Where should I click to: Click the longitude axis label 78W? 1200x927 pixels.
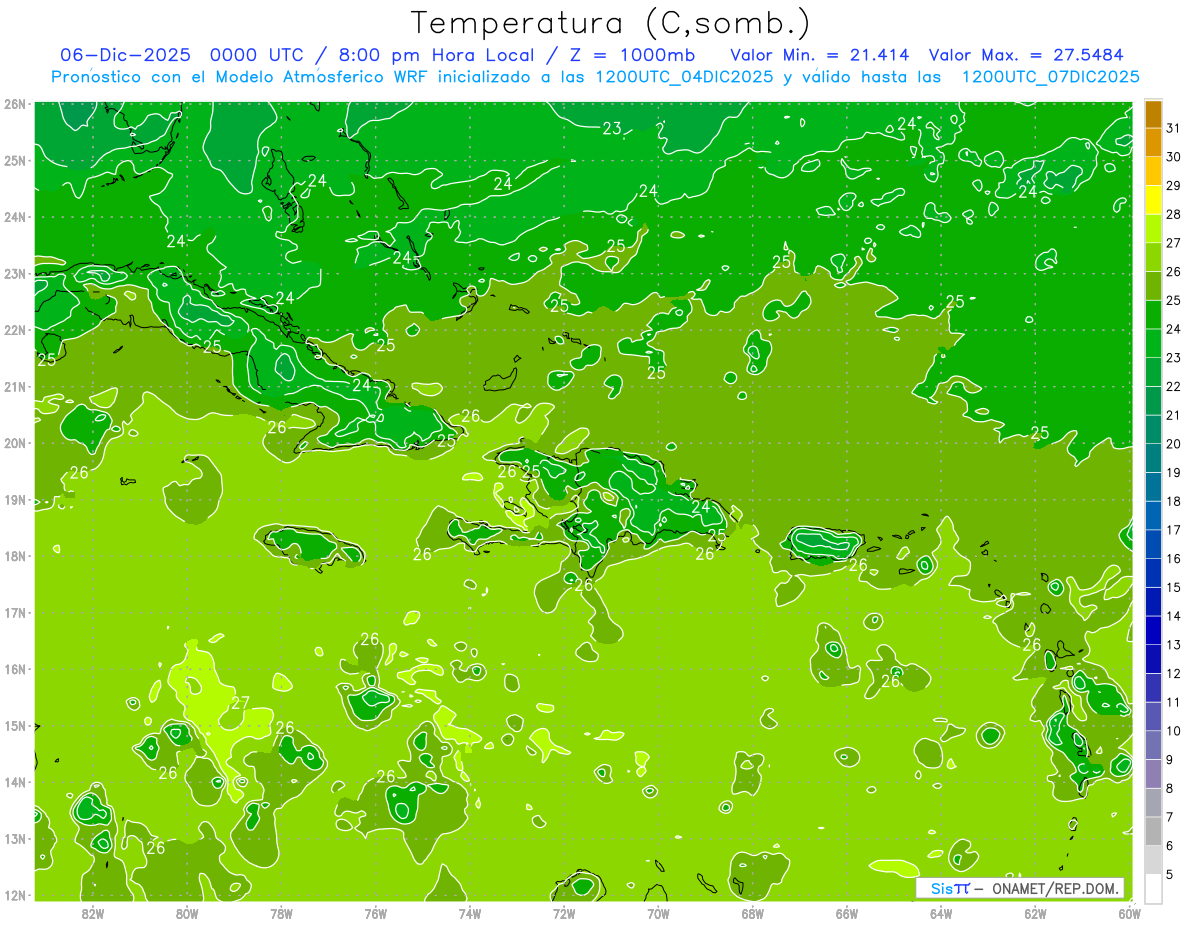(x=281, y=912)
